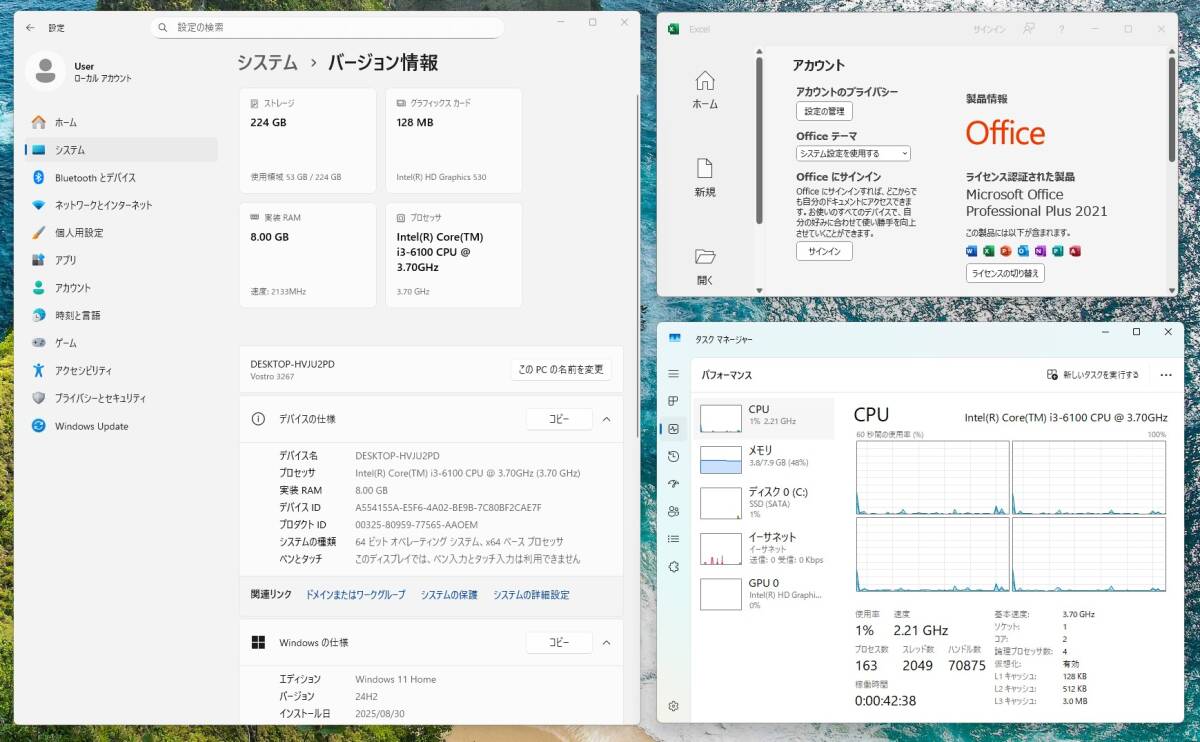The width and height of the screenshot is (1200, 742).
Task: Click the Windows Update arrows icon
Action: tap(38, 426)
